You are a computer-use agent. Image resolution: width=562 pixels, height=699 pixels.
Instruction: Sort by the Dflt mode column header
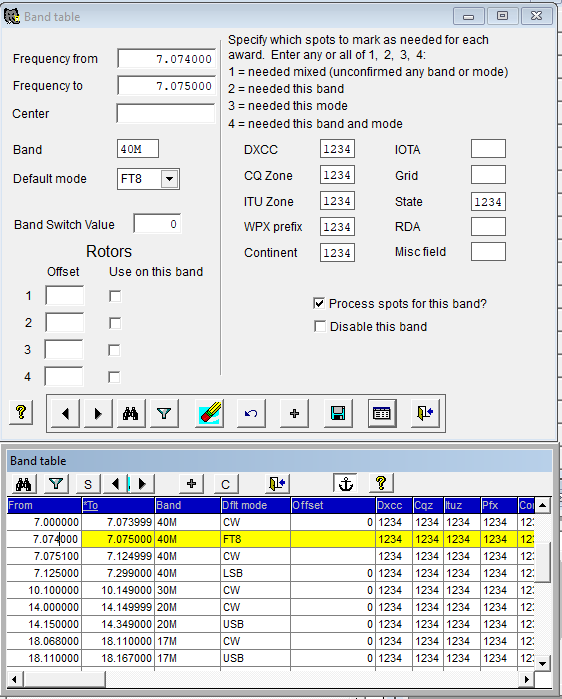[x=255, y=505]
